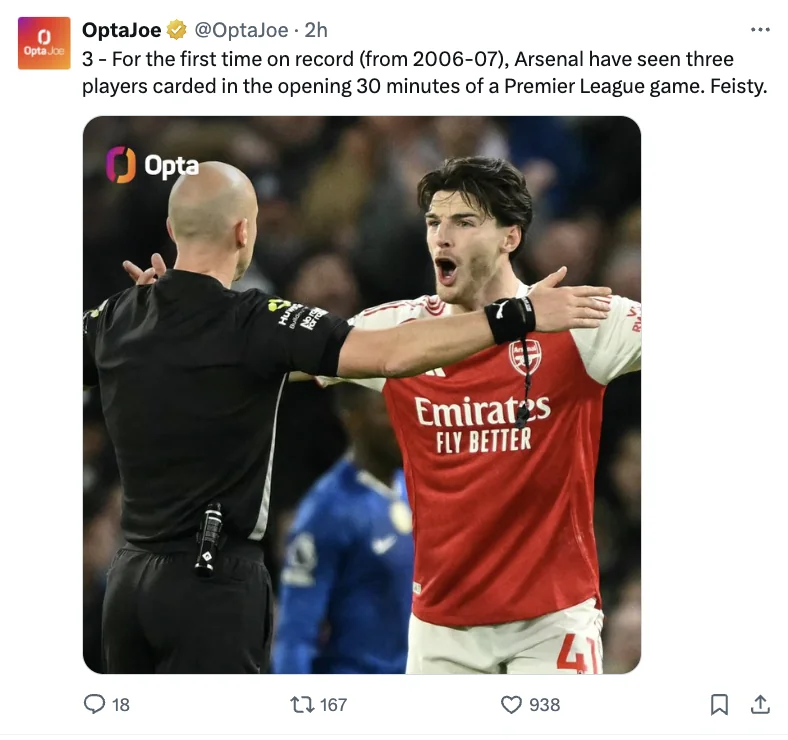Click the 2h timestamp
This screenshot has height=740, width=788.
[316, 30]
